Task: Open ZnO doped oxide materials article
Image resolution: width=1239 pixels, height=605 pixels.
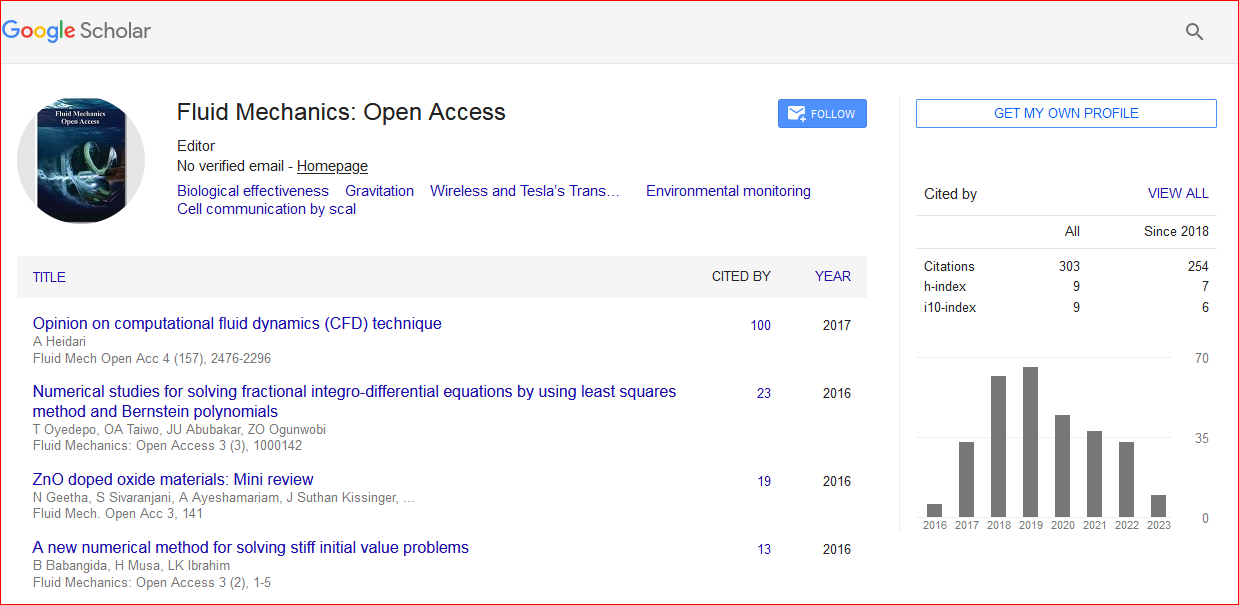Action: [x=173, y=480]
